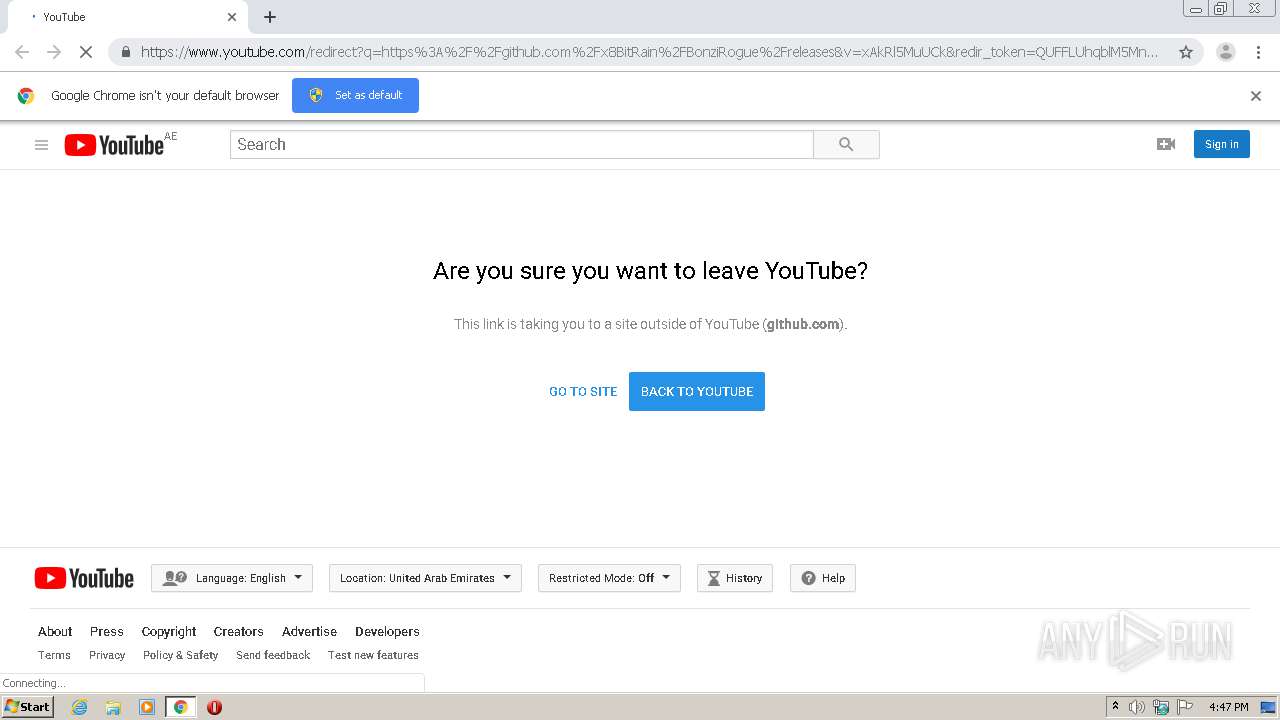Open the YouTube hamburger guide menu
The image size is (1280, 720).
41,145
